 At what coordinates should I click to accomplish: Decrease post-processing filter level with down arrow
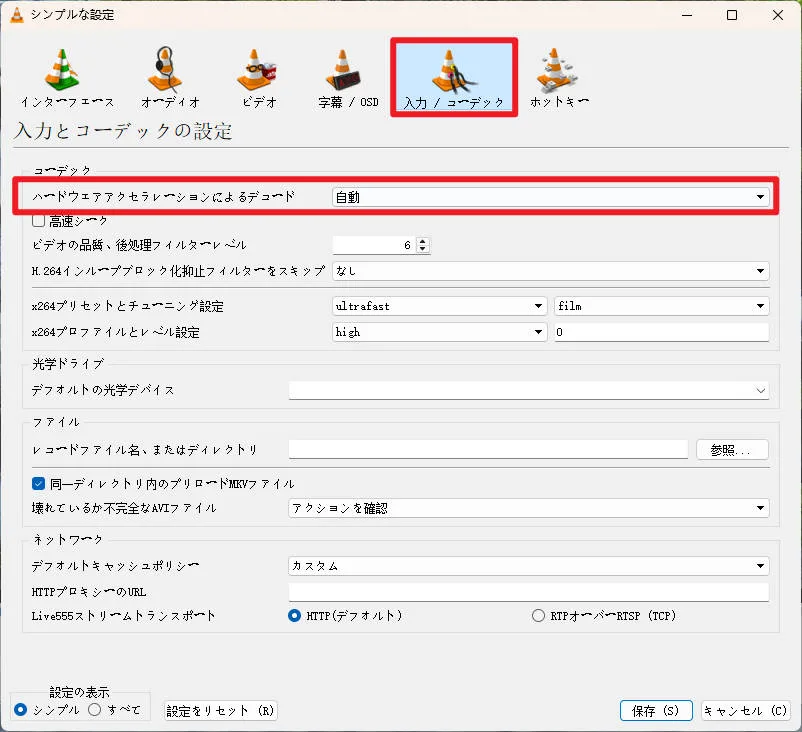[423, 249]
